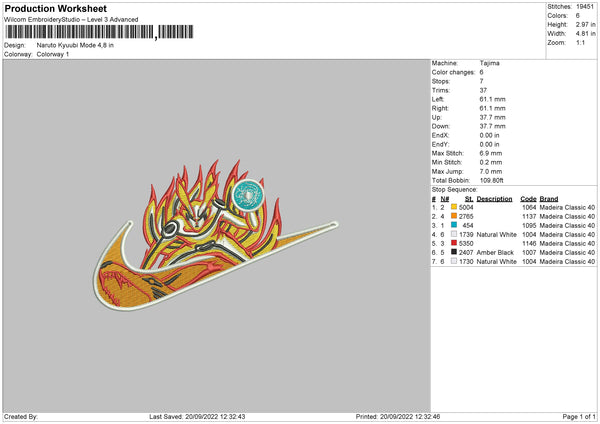
Task: Click the 'Last Saved: 20/09/2022 12:32:43' text
Action: click(197, 417)
